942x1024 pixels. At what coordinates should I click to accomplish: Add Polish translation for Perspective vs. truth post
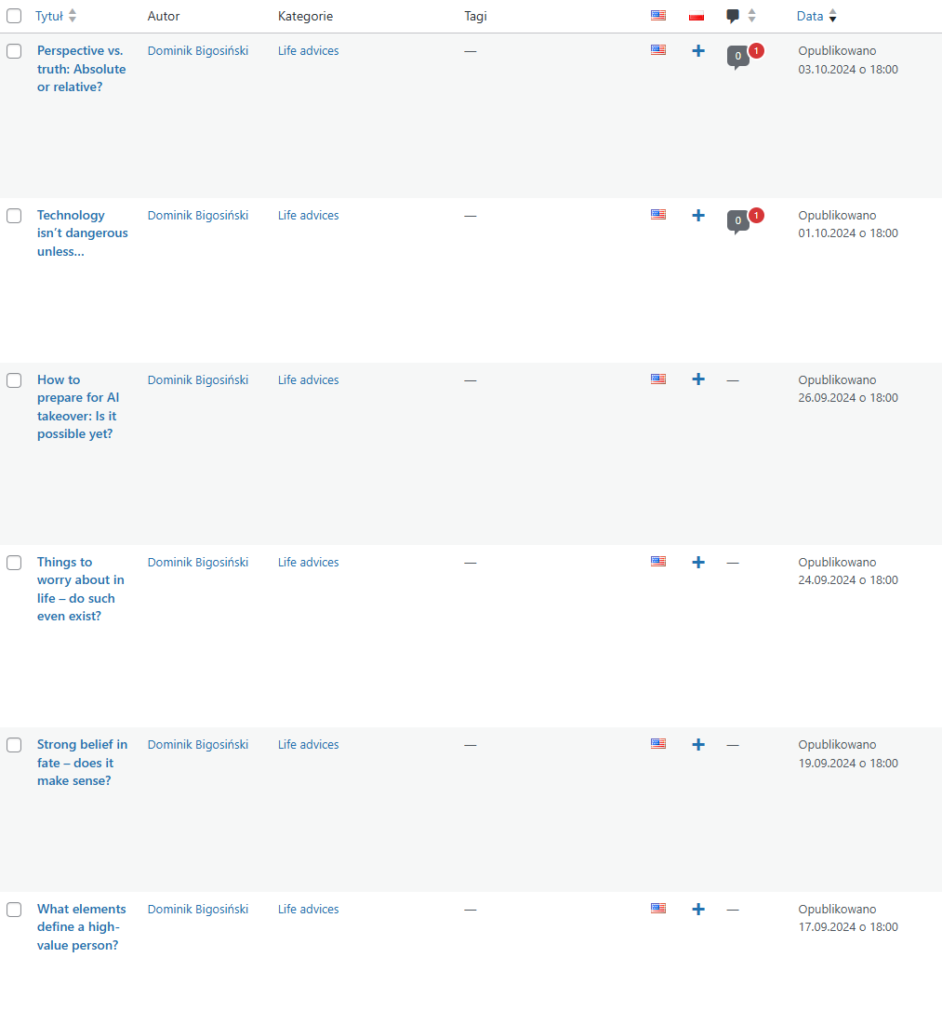pos(698,51)
